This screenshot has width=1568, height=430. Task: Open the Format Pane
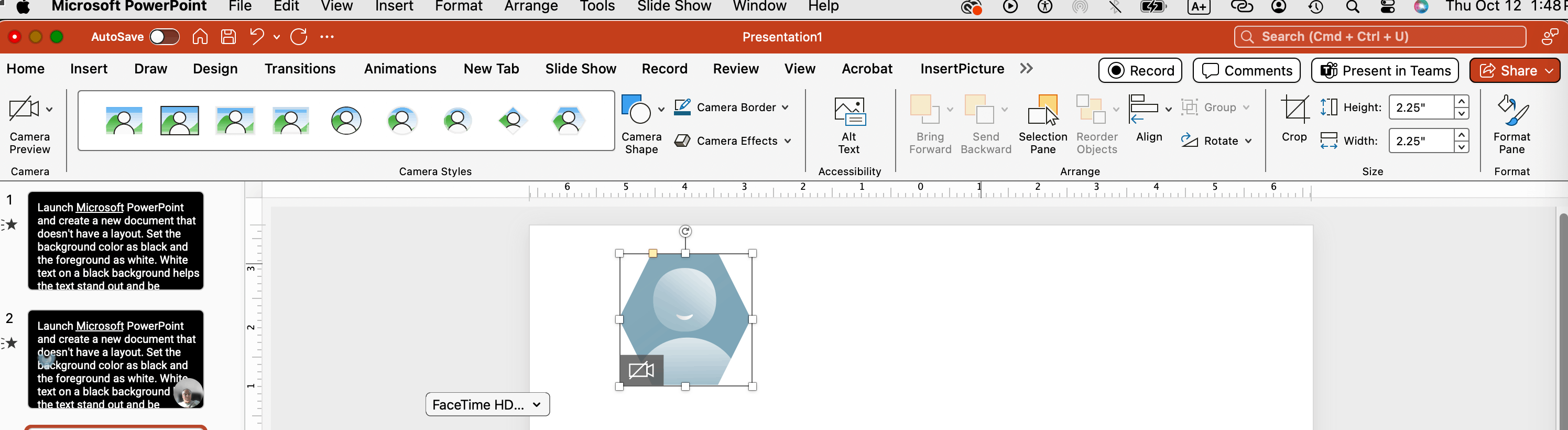coord(1512,124)
